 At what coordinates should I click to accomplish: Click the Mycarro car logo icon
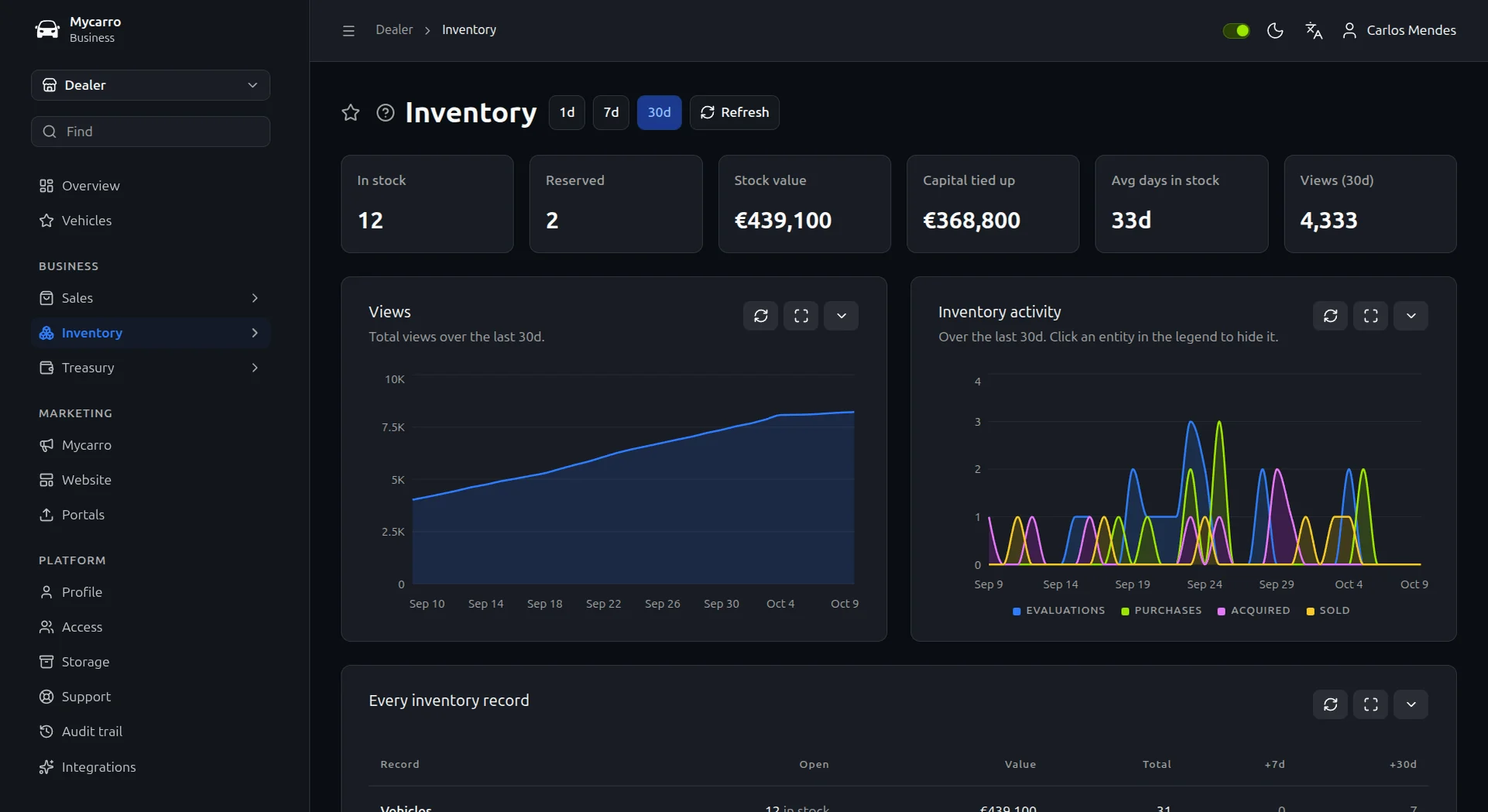coord(47,29)
